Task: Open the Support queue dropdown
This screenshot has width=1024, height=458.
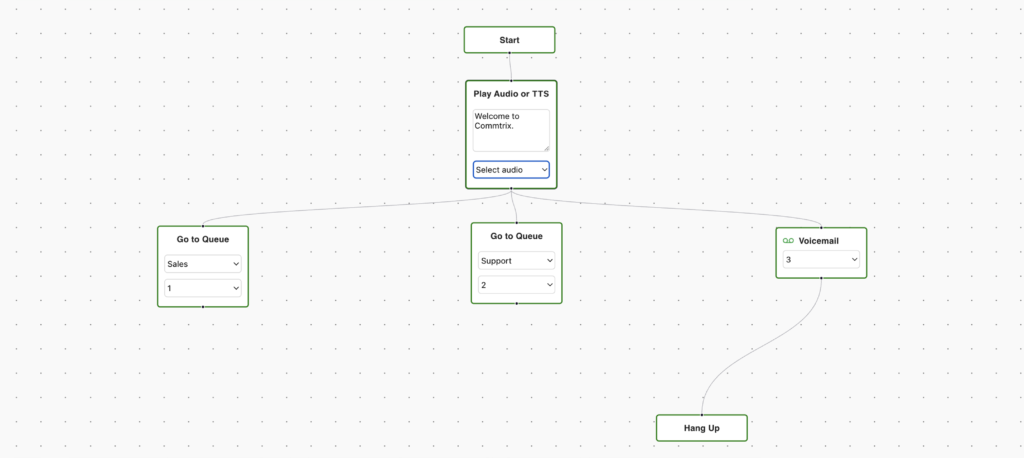Action: click(x=516, y=260)
